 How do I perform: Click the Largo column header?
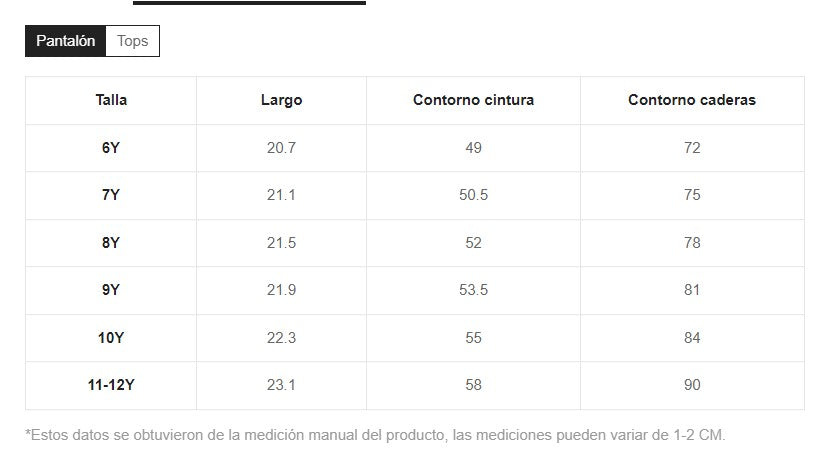click(x=281, y=100)
